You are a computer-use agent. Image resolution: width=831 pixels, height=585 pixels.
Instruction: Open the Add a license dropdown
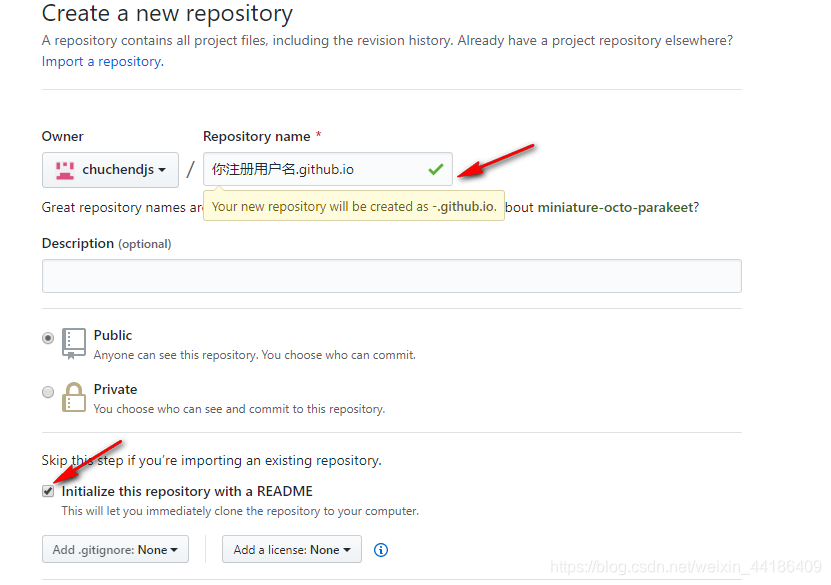point(292,549)
